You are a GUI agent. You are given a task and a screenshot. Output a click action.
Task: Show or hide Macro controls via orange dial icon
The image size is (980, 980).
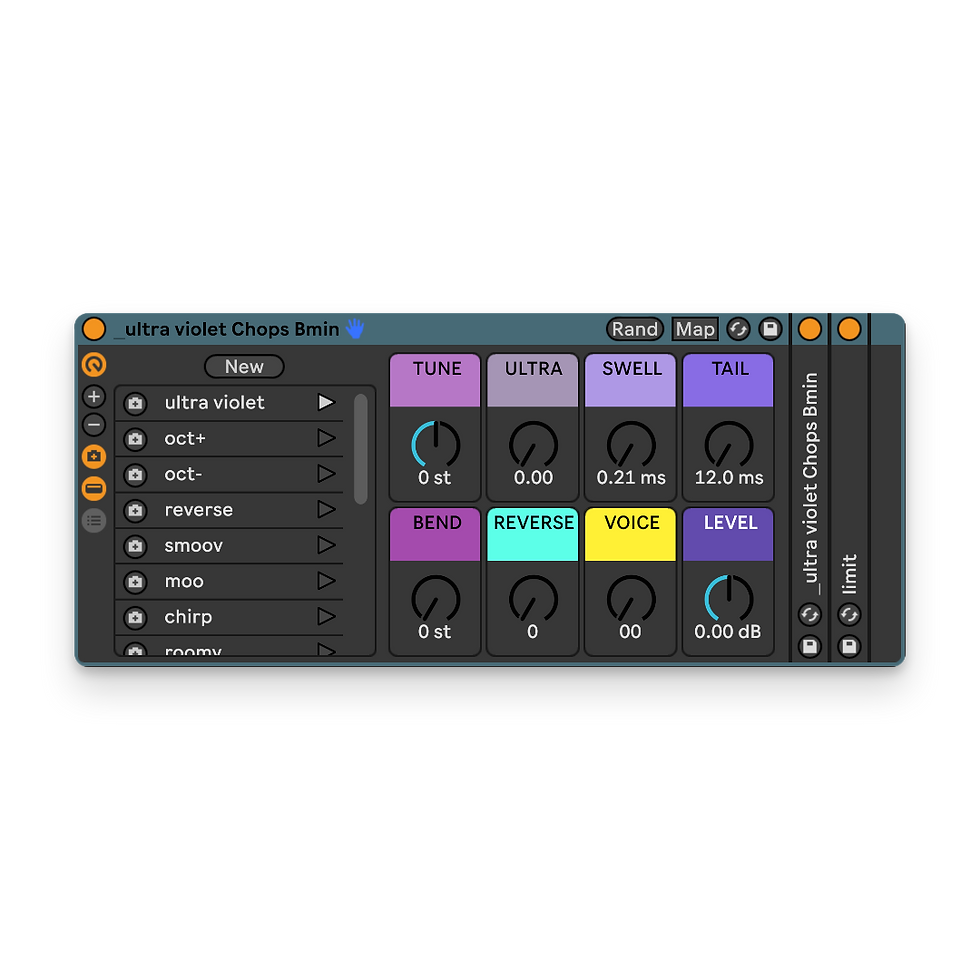pyautogui.click(x=94, y=364)
